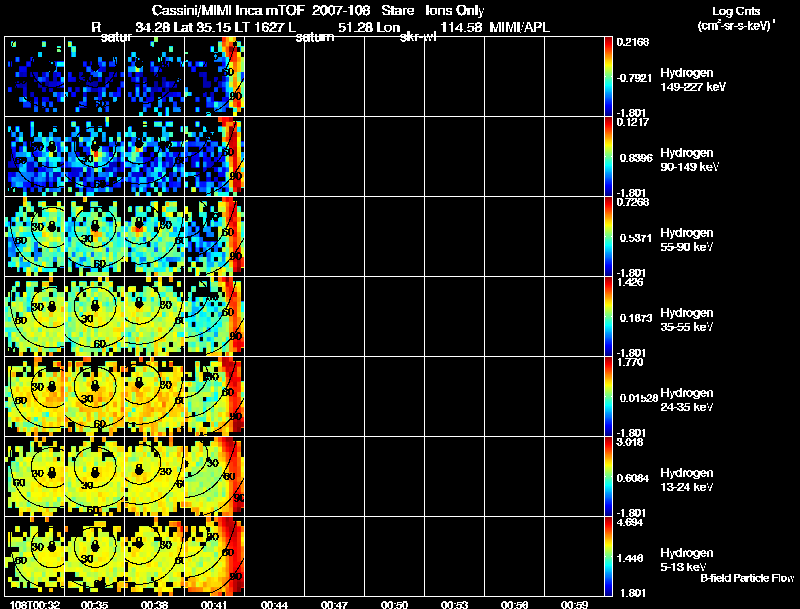Click the 00:41 time axis tick label
The width and height of the screenshot is (800, 609).
pyautogui.click(x=215, y=604)
